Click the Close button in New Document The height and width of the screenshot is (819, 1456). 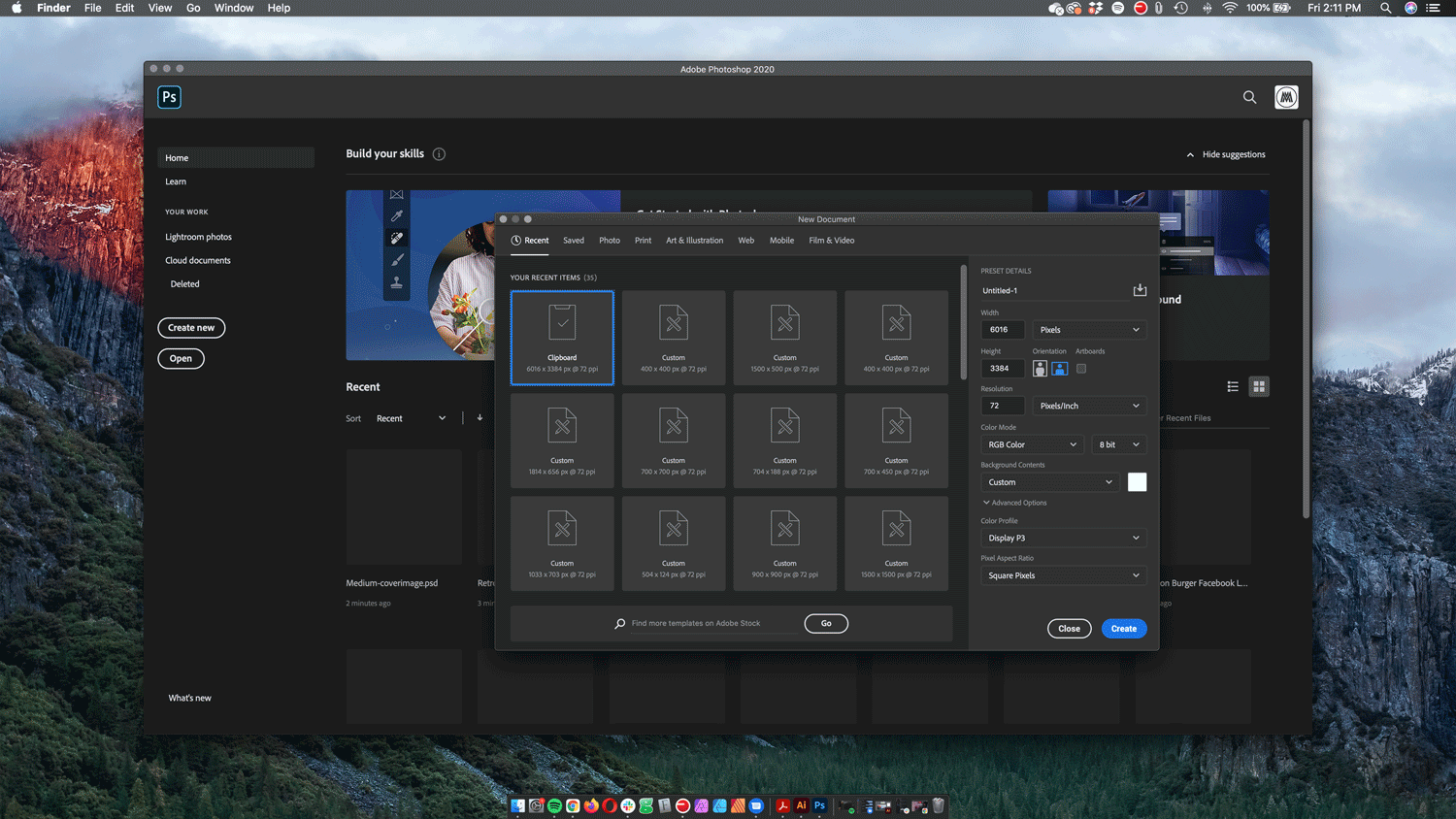click(1069, 629)
